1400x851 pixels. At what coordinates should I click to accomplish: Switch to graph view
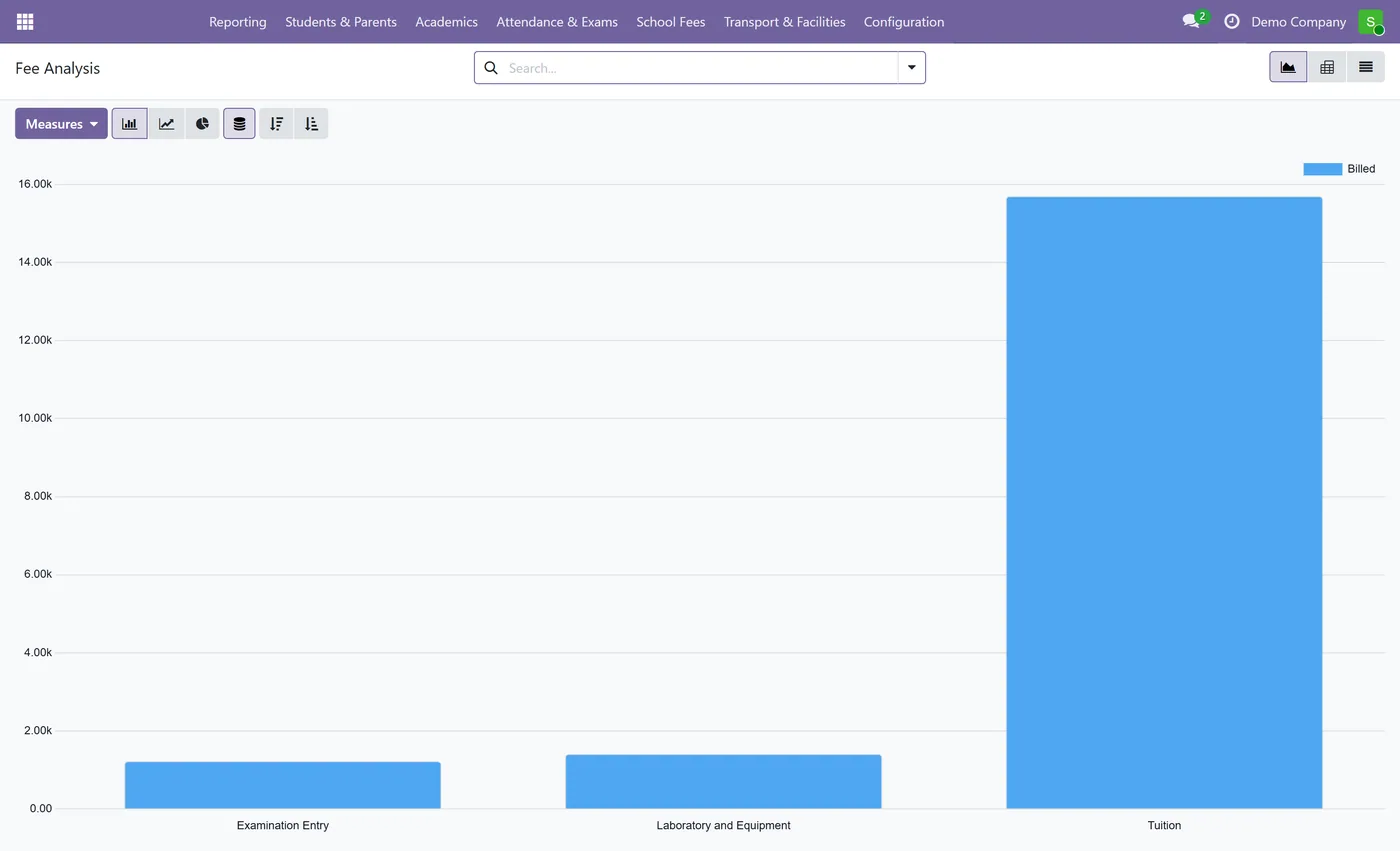(x=1288, y=67)
